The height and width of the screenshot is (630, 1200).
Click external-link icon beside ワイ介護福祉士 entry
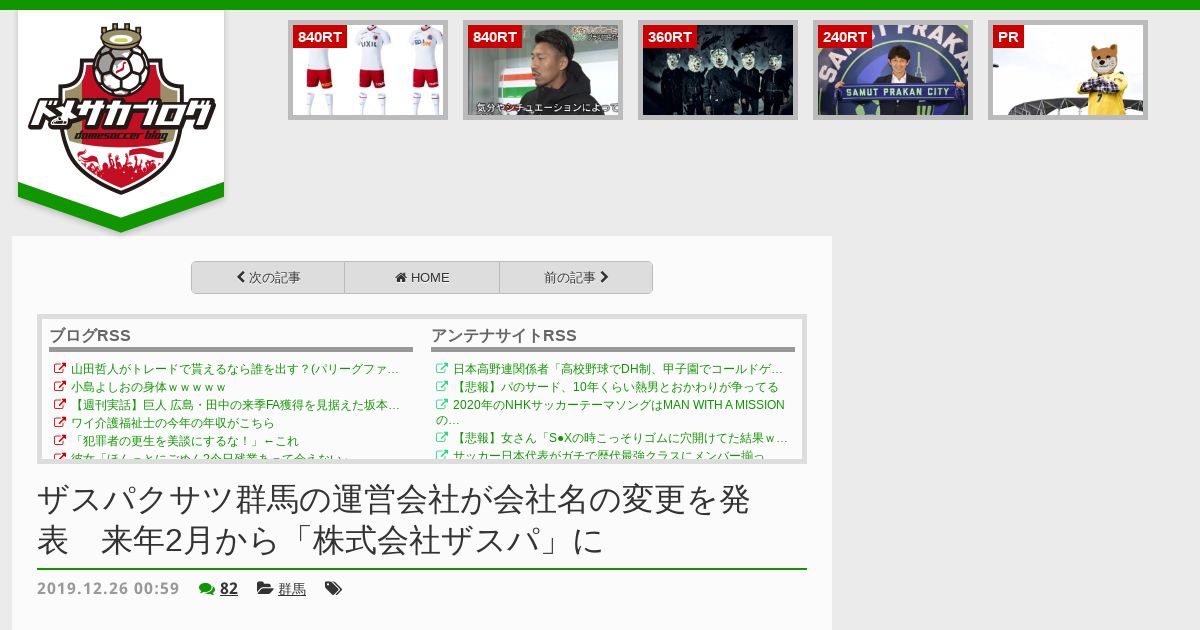point(60,423)
